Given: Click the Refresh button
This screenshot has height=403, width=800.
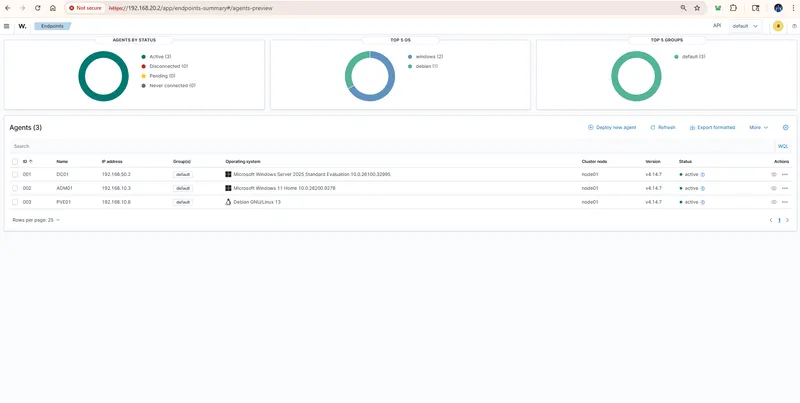Looking at the screenshot, I should tap(663, 128).
